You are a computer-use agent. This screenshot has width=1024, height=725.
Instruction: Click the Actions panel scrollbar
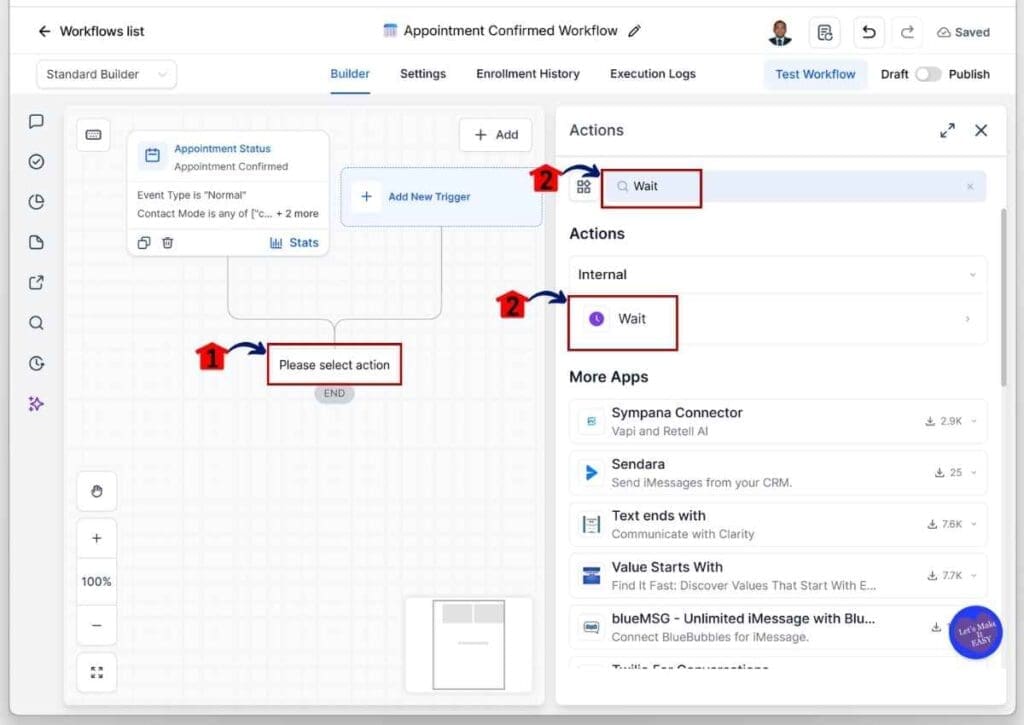click(1004, 297)
